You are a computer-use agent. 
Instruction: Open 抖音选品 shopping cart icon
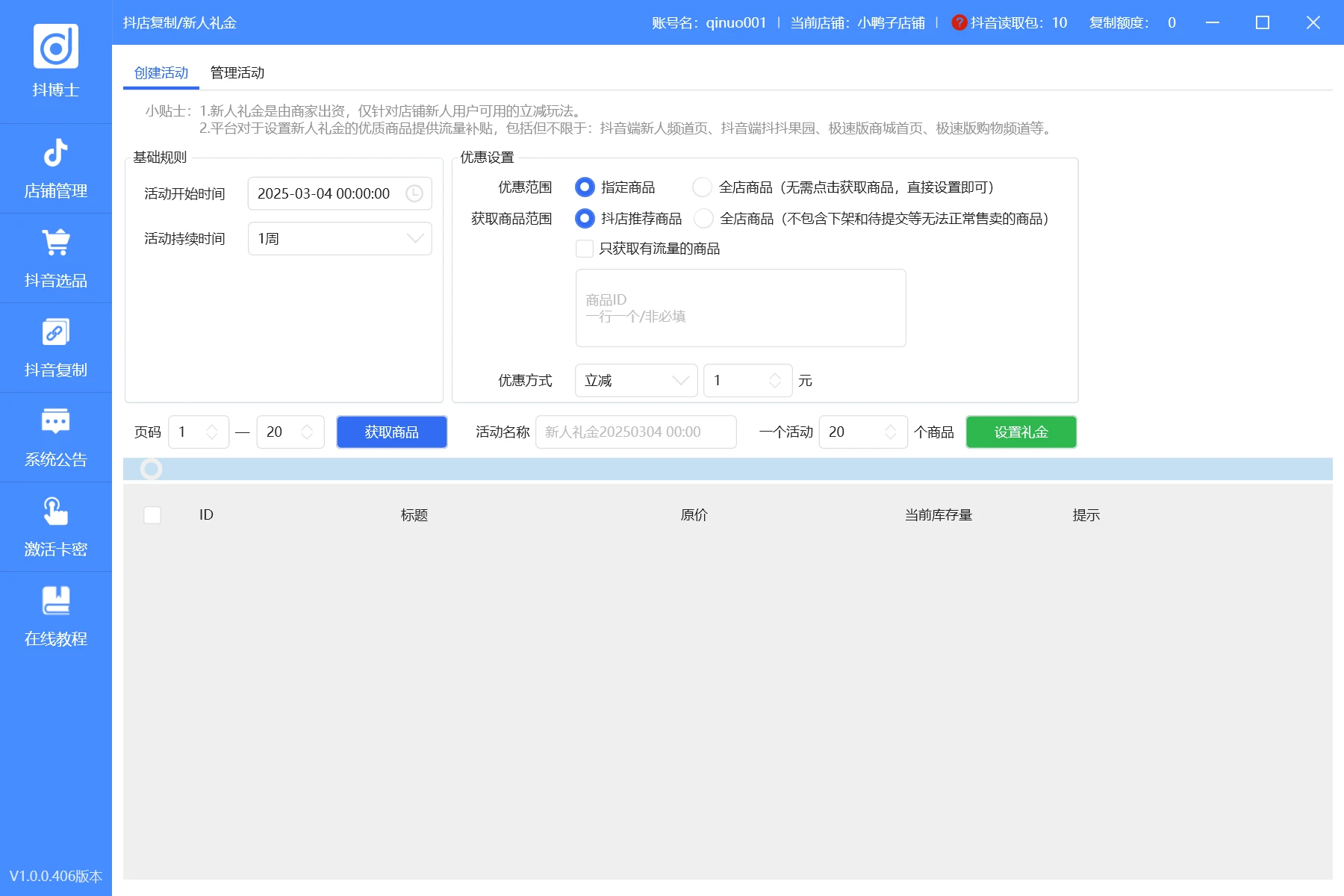pos(56,242)
